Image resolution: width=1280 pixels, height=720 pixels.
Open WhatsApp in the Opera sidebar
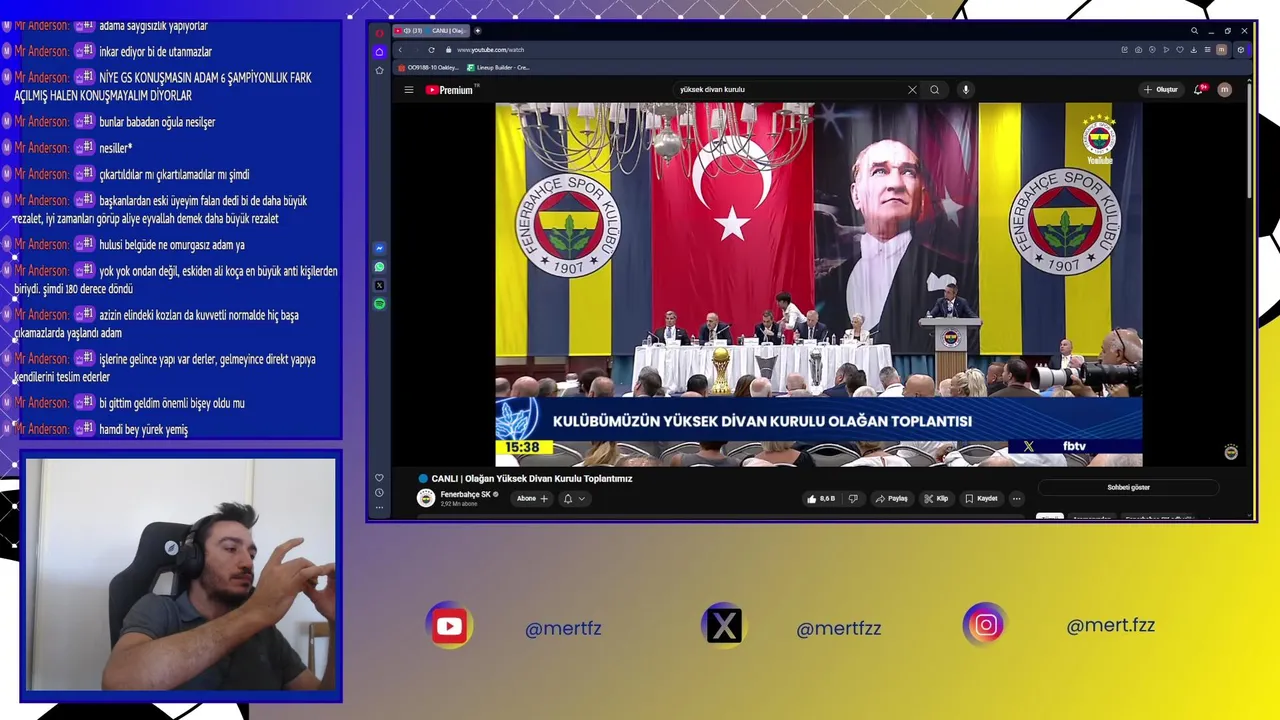coord(379,267)
